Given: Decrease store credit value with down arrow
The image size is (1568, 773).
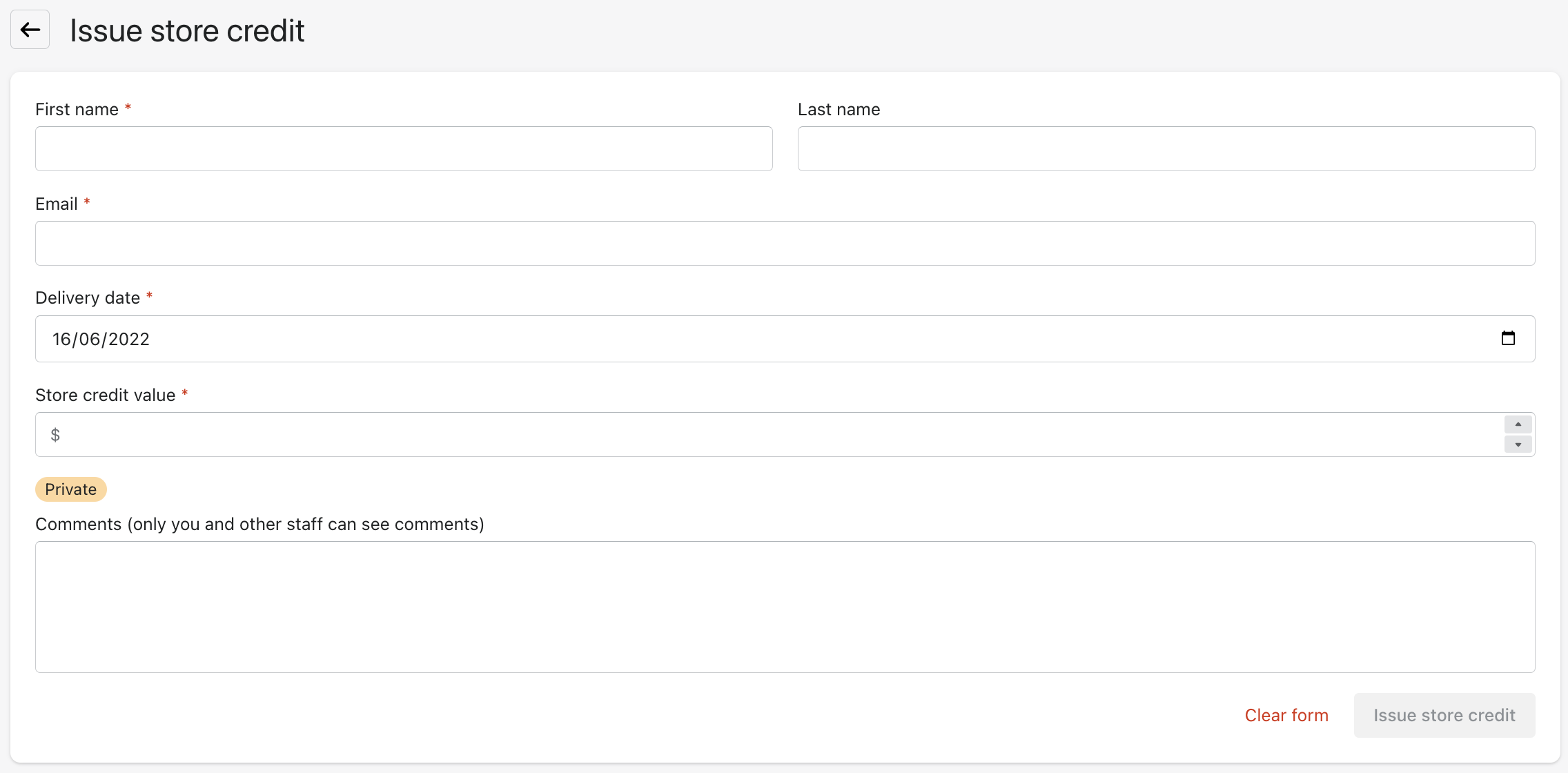Looking at the screenshot, I should (1518, 444).
